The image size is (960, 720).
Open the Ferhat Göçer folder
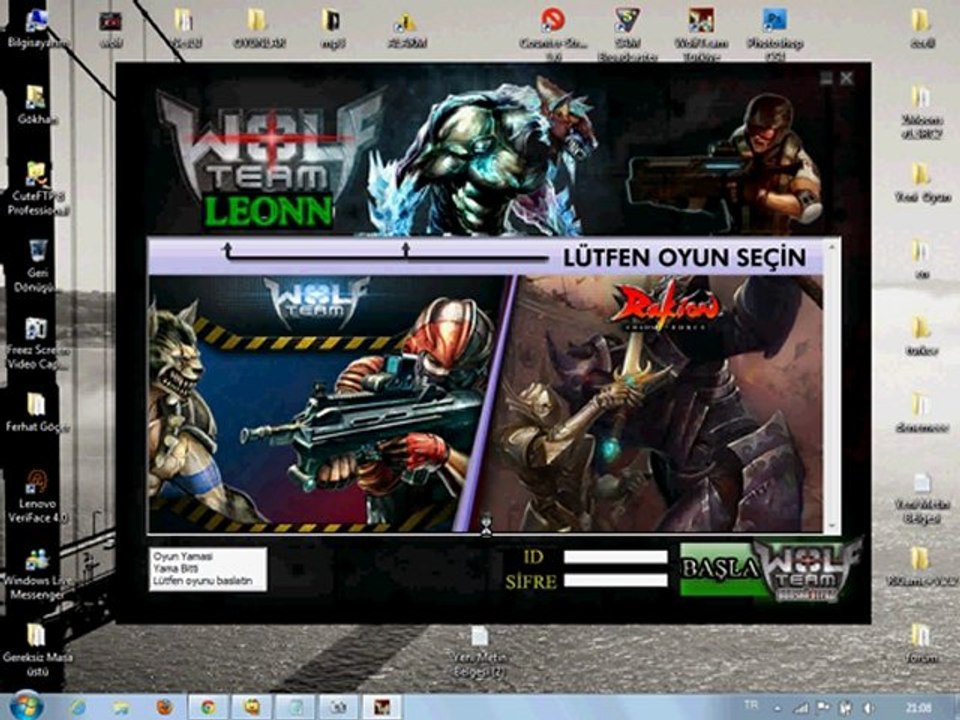tap(37, 412)
